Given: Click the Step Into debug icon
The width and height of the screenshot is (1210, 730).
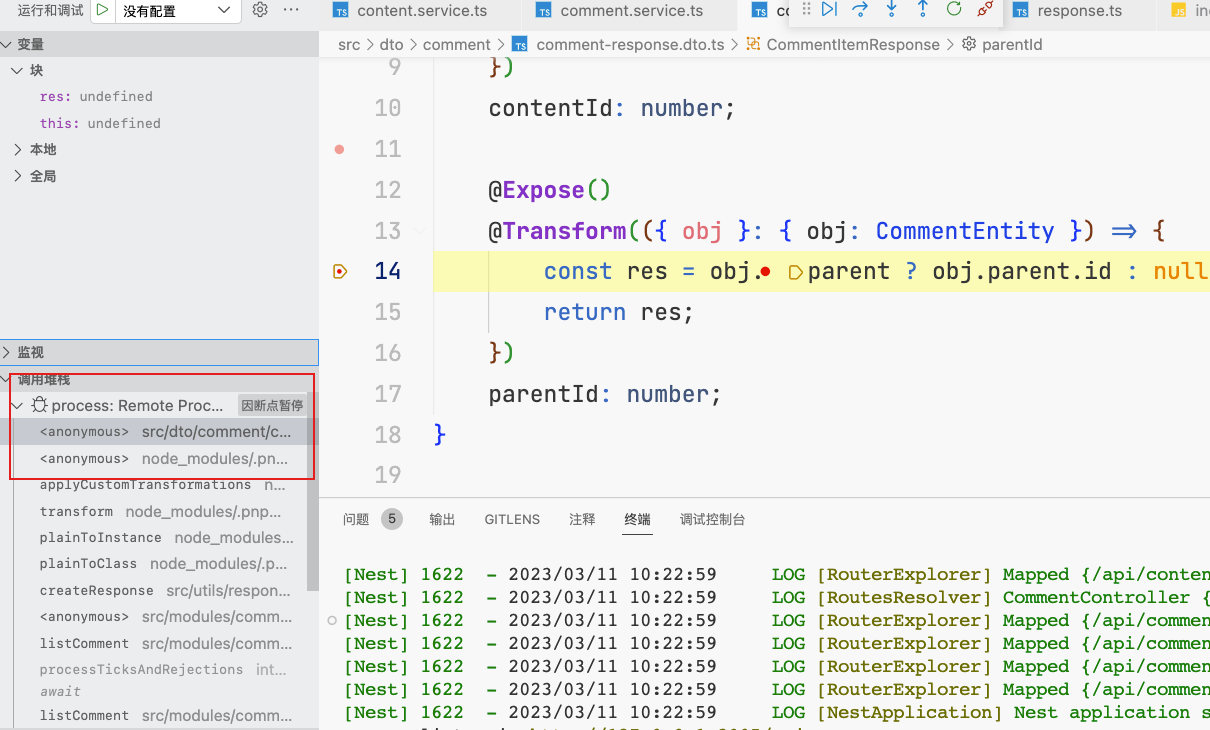Looking at the screenshot, I should (x=891, y=10).
